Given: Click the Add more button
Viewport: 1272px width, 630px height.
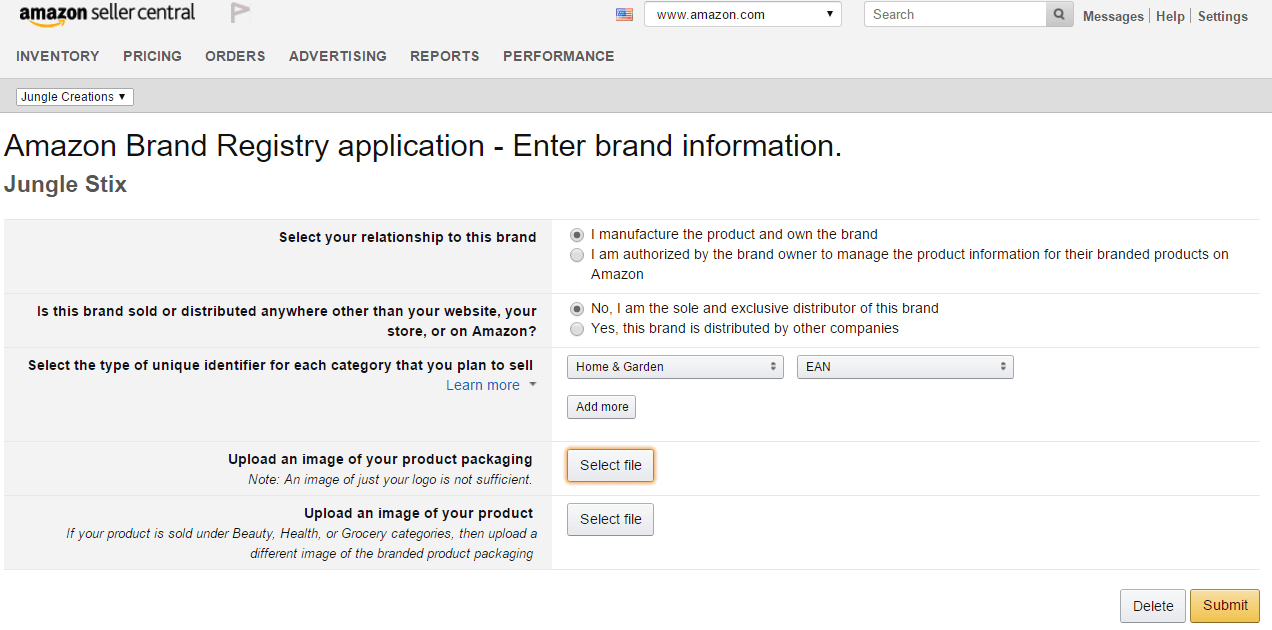Looking at the screenshot, I should pos(602,407).
